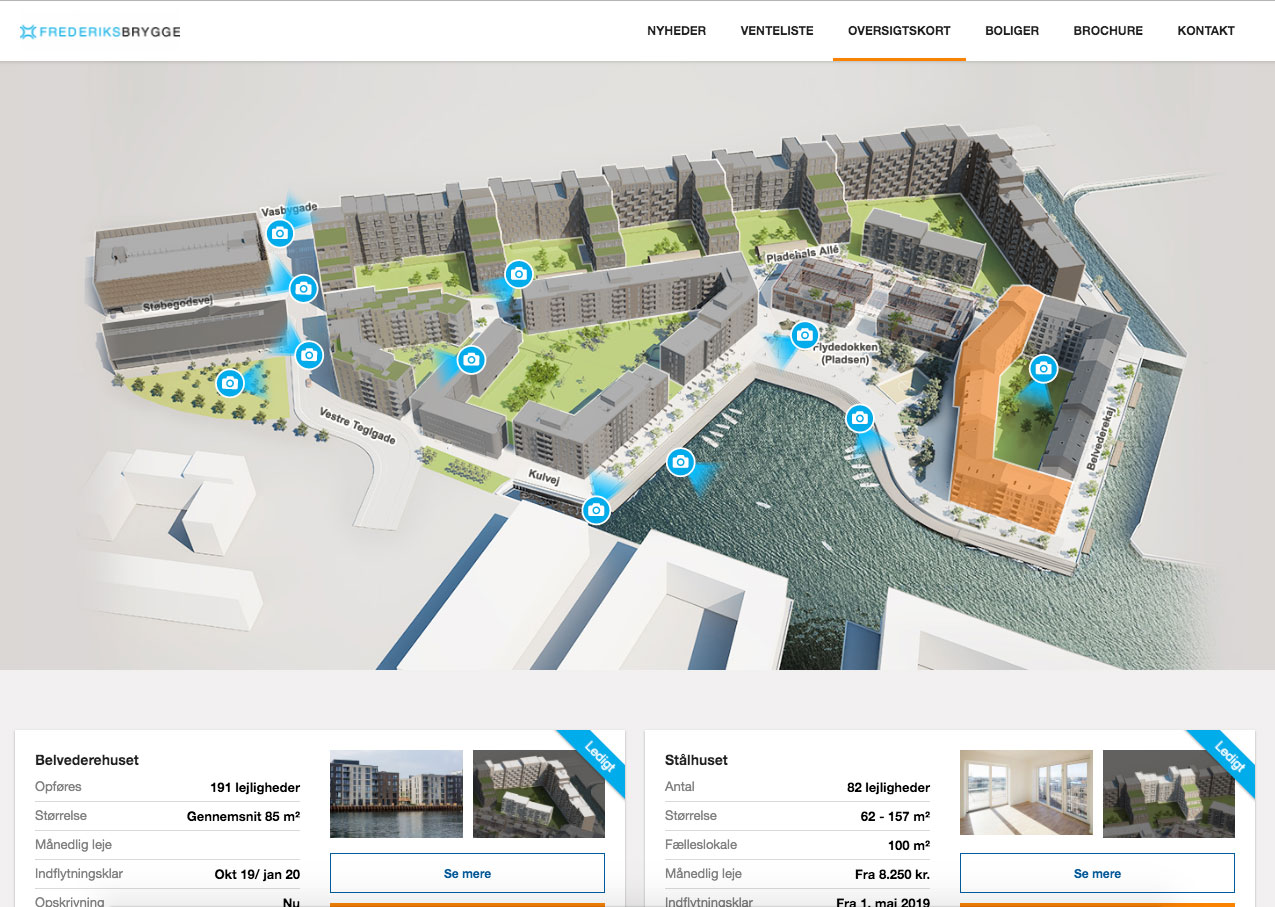The image size is (1275, 907).
Task: Click 'Okt 19/ jan 20' move-in value
Action: coord(257,874)
